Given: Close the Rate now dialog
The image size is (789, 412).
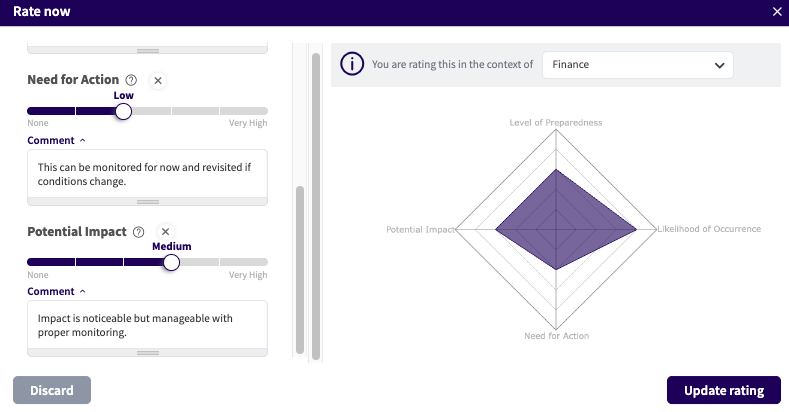Looking at the screenshot, I should pos(777,12).
